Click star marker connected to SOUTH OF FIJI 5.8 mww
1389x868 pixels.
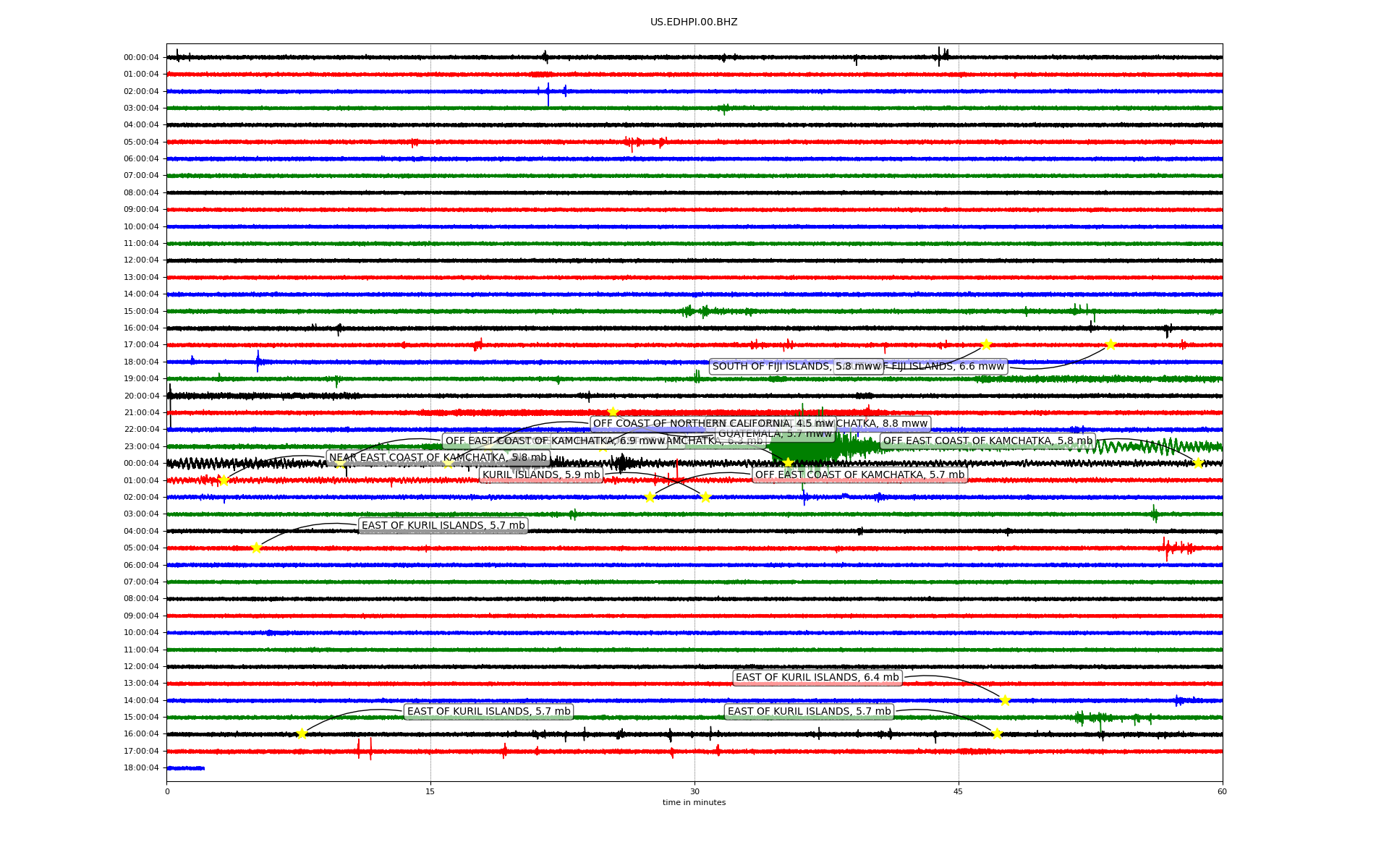pyautogui.click(x=986, y=344)
